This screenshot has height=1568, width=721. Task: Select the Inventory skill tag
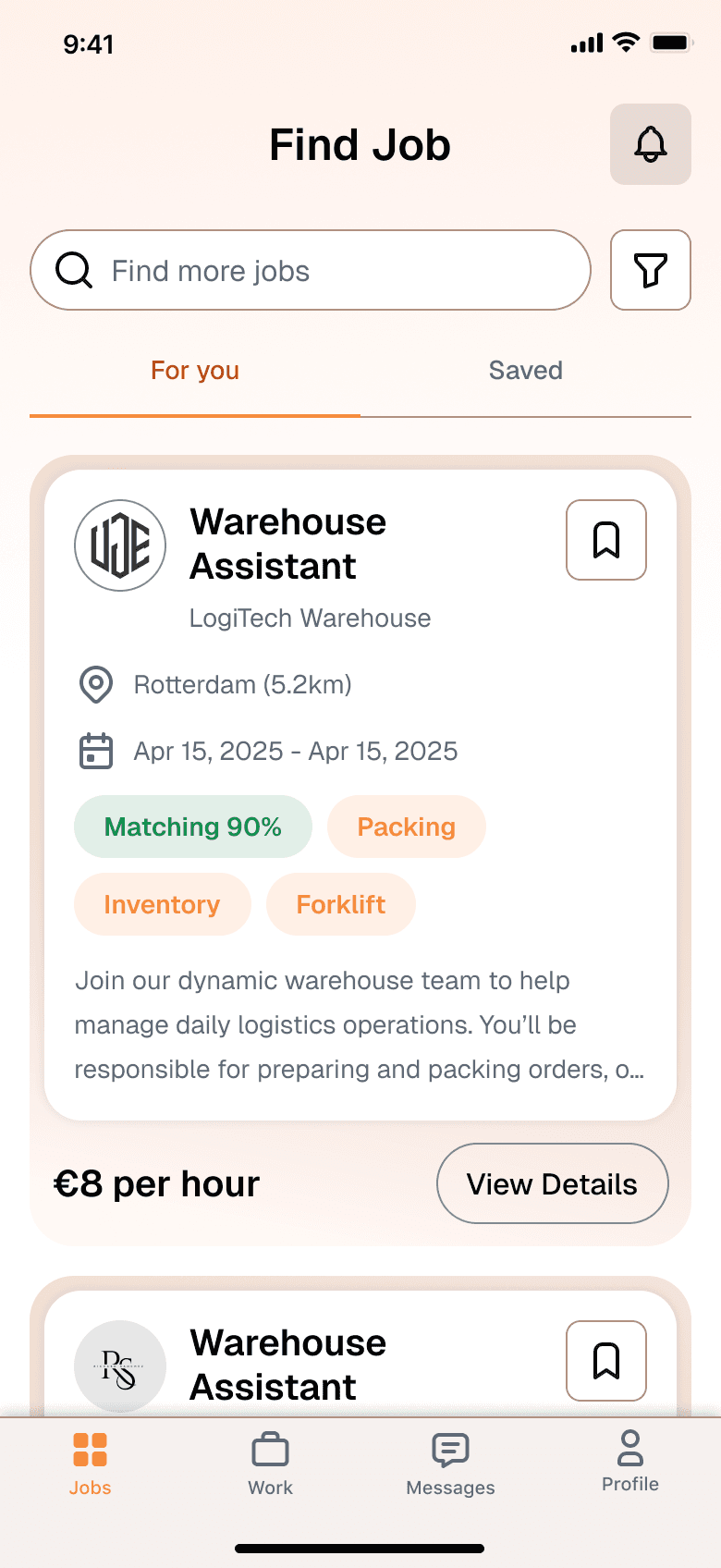tap(162, 904)
